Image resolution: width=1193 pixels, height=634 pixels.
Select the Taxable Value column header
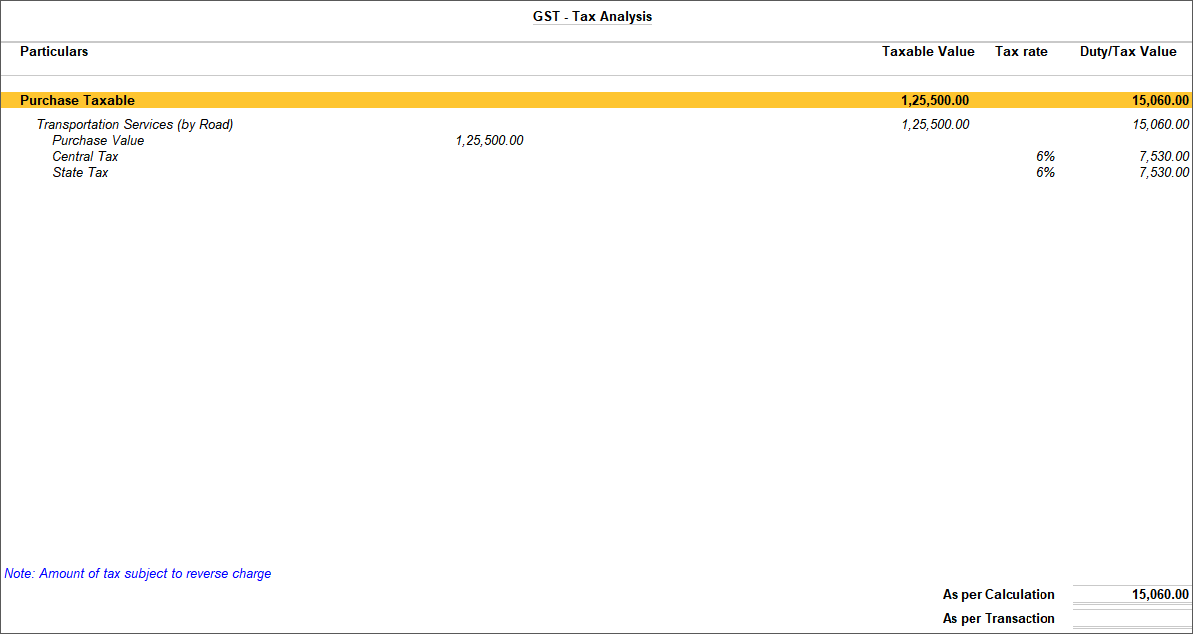point(928,51)
